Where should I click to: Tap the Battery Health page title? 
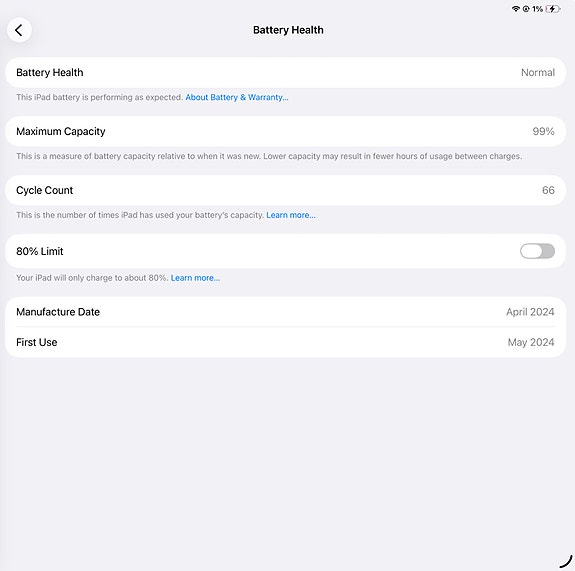(x=288, y=30)
